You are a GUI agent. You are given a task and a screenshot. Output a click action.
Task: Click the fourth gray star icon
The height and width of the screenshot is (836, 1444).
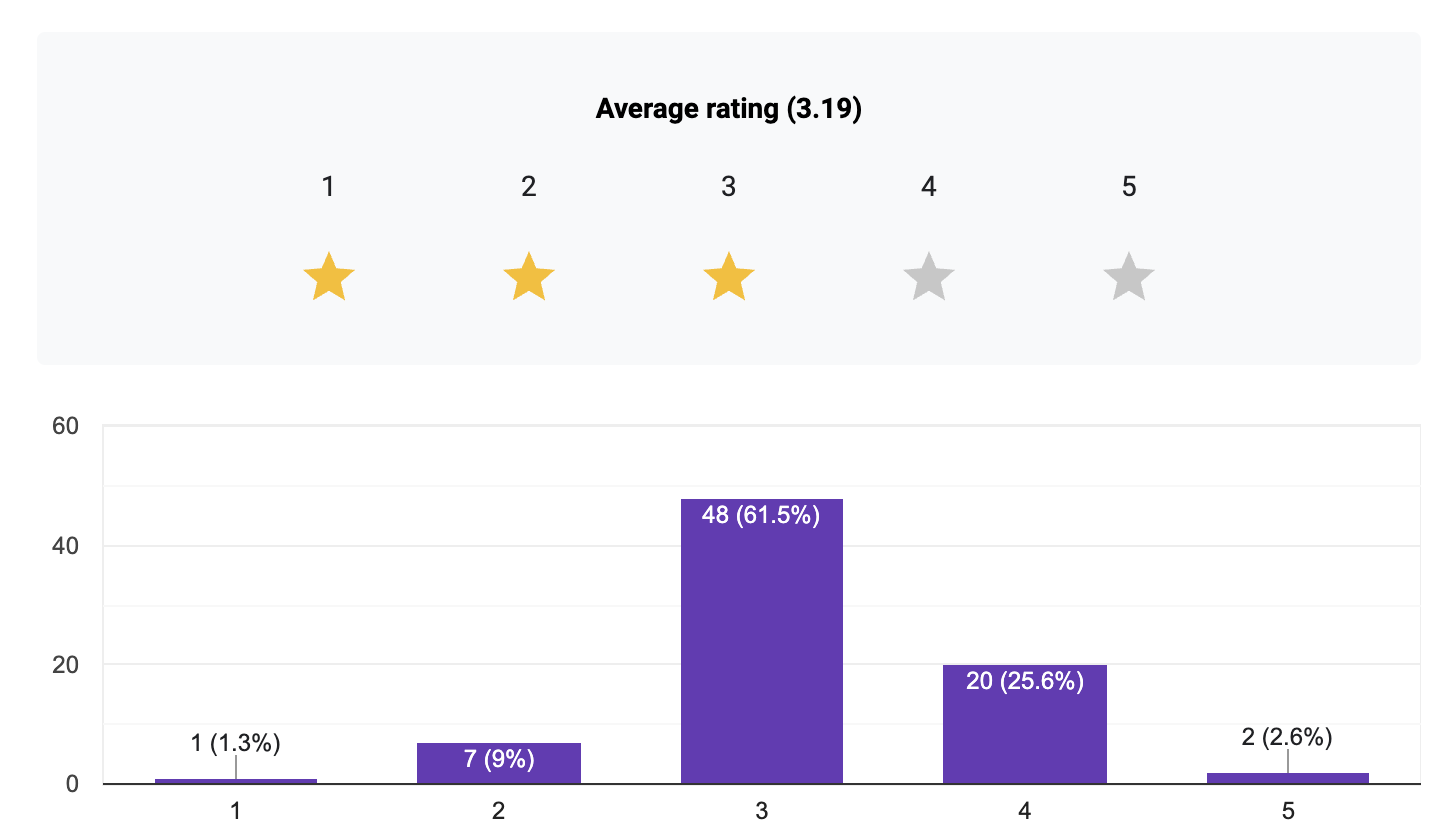929,277
